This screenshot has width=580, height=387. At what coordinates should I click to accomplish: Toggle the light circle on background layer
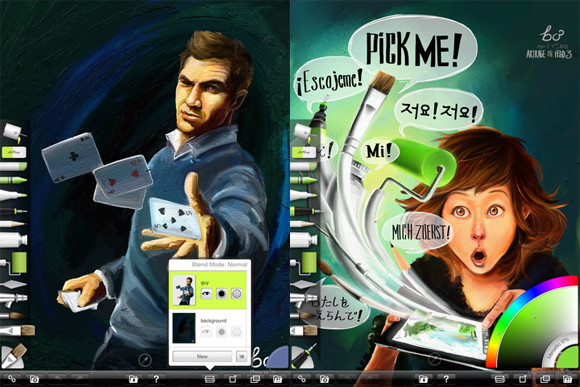coord(237,332)
